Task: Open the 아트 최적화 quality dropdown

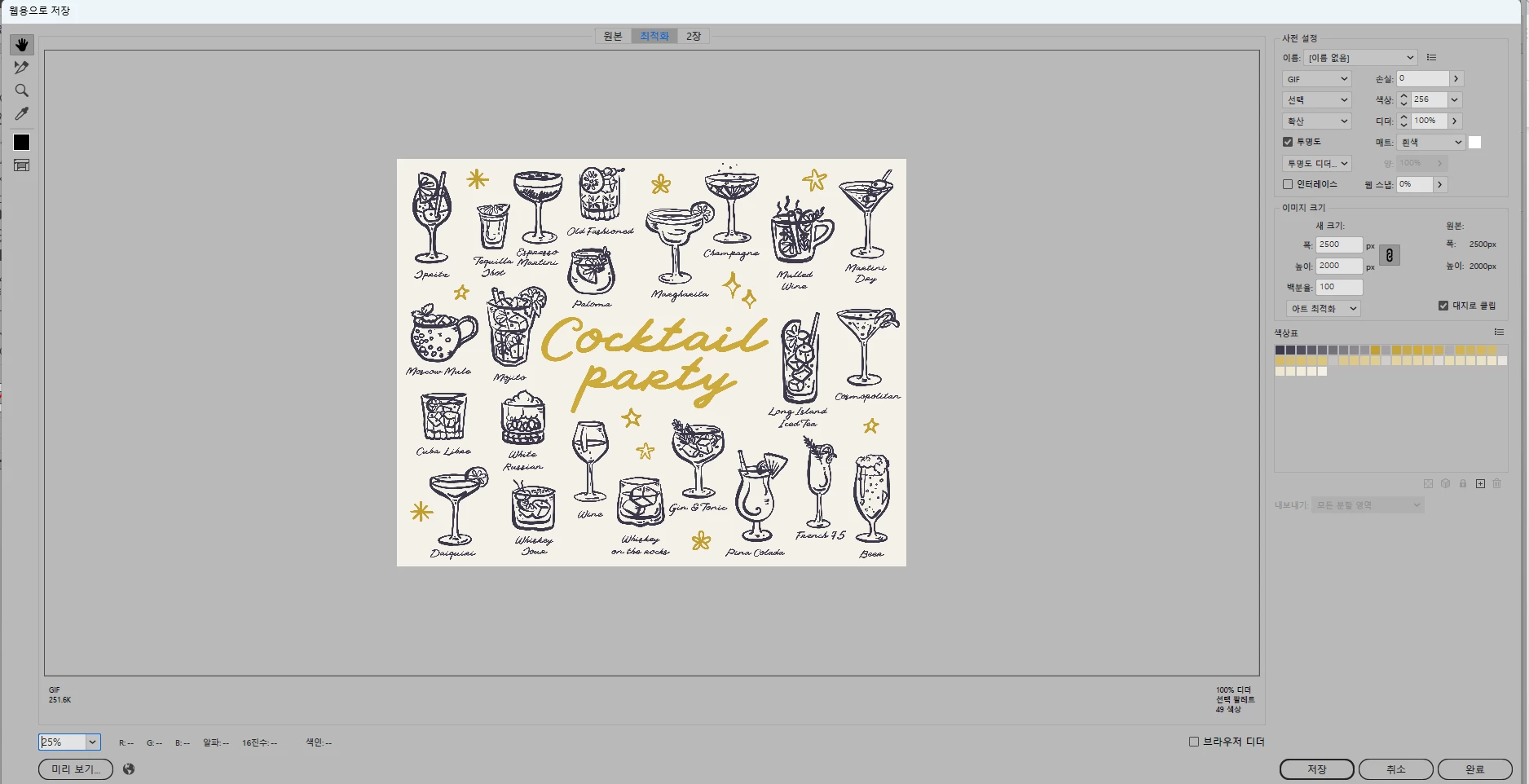Action: 1324,309
